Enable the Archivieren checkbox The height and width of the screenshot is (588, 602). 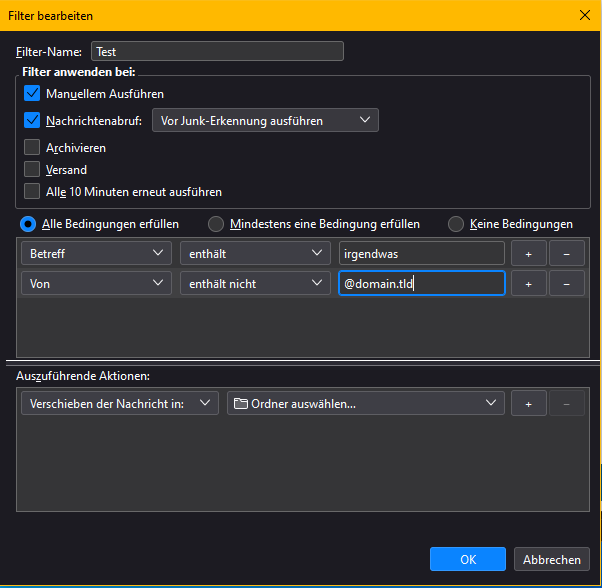32,148
